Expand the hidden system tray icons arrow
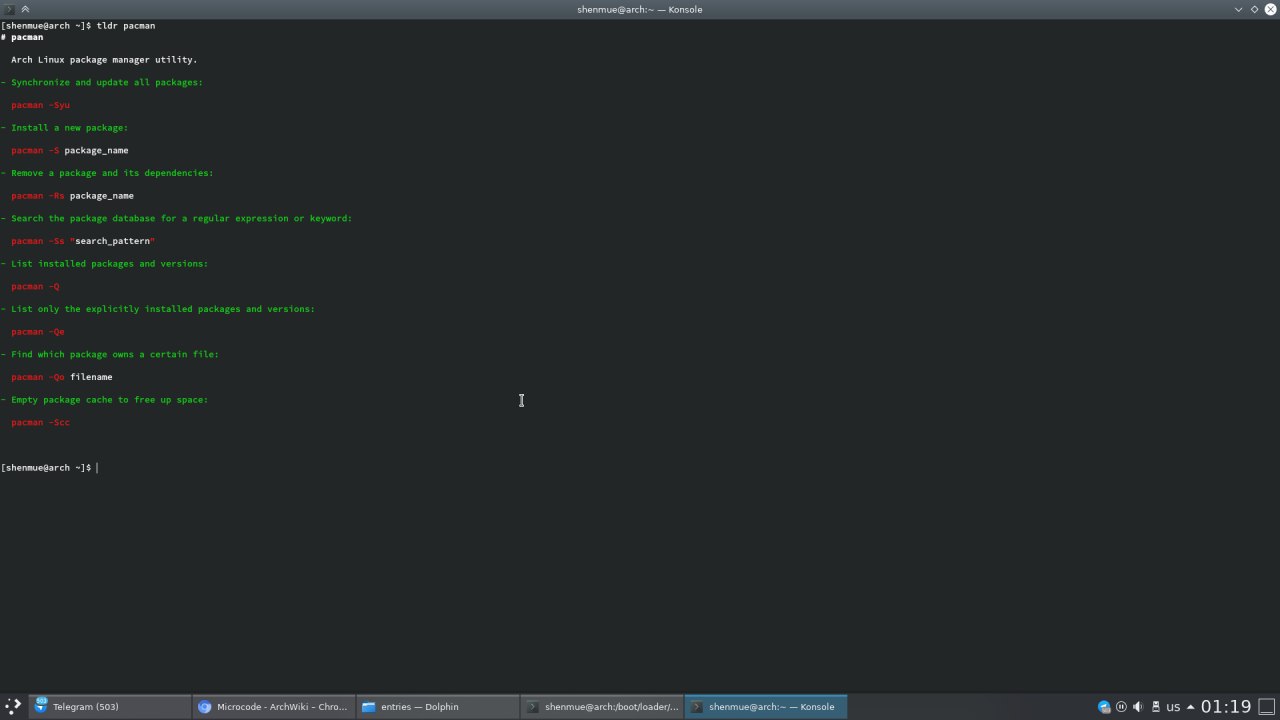1280x720 pixels. tap(1190, 707)
